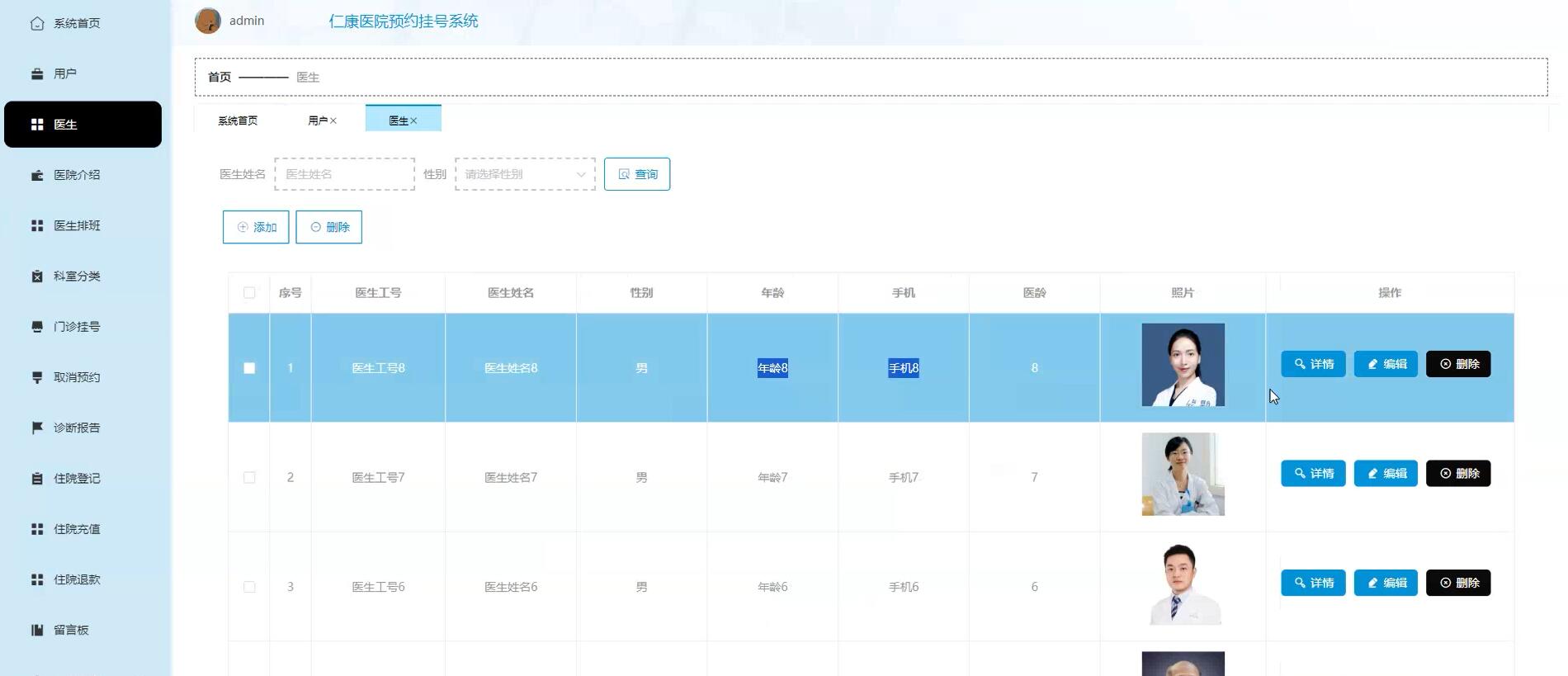
Task: Click the 年龄7 cell
Action: [x=772, y=477]
